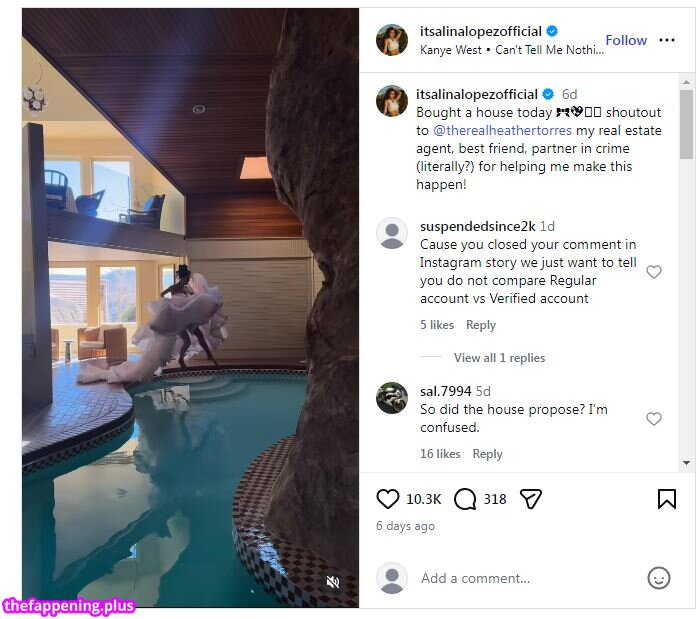Like sal.7994's comment heart
Viewport: 697px width, 619px height.
[654, 419]
